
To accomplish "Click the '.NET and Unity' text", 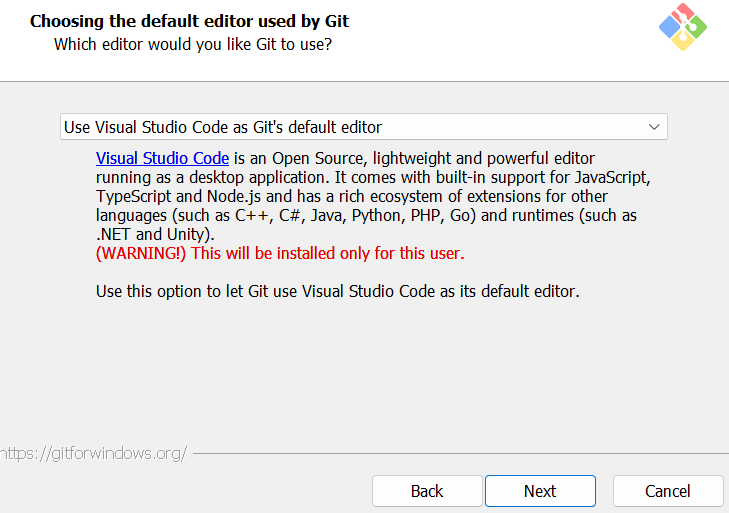I will click(155, 234).
